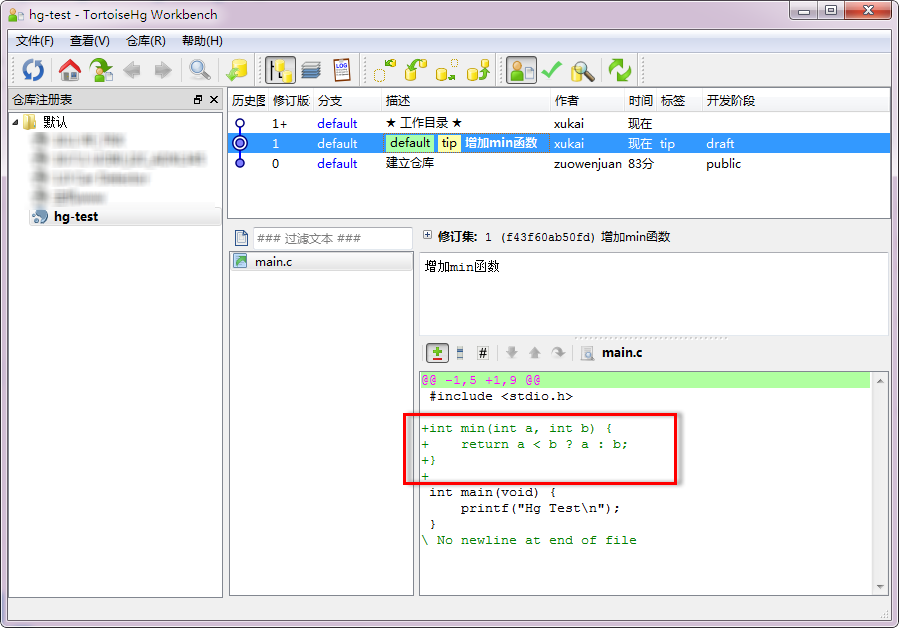Open the output LOG clipboard icon
899x628 pixels.
pos(342,70)
